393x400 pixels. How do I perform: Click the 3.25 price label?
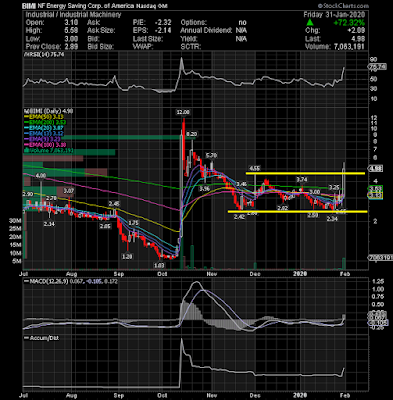[x=334, y=187]
